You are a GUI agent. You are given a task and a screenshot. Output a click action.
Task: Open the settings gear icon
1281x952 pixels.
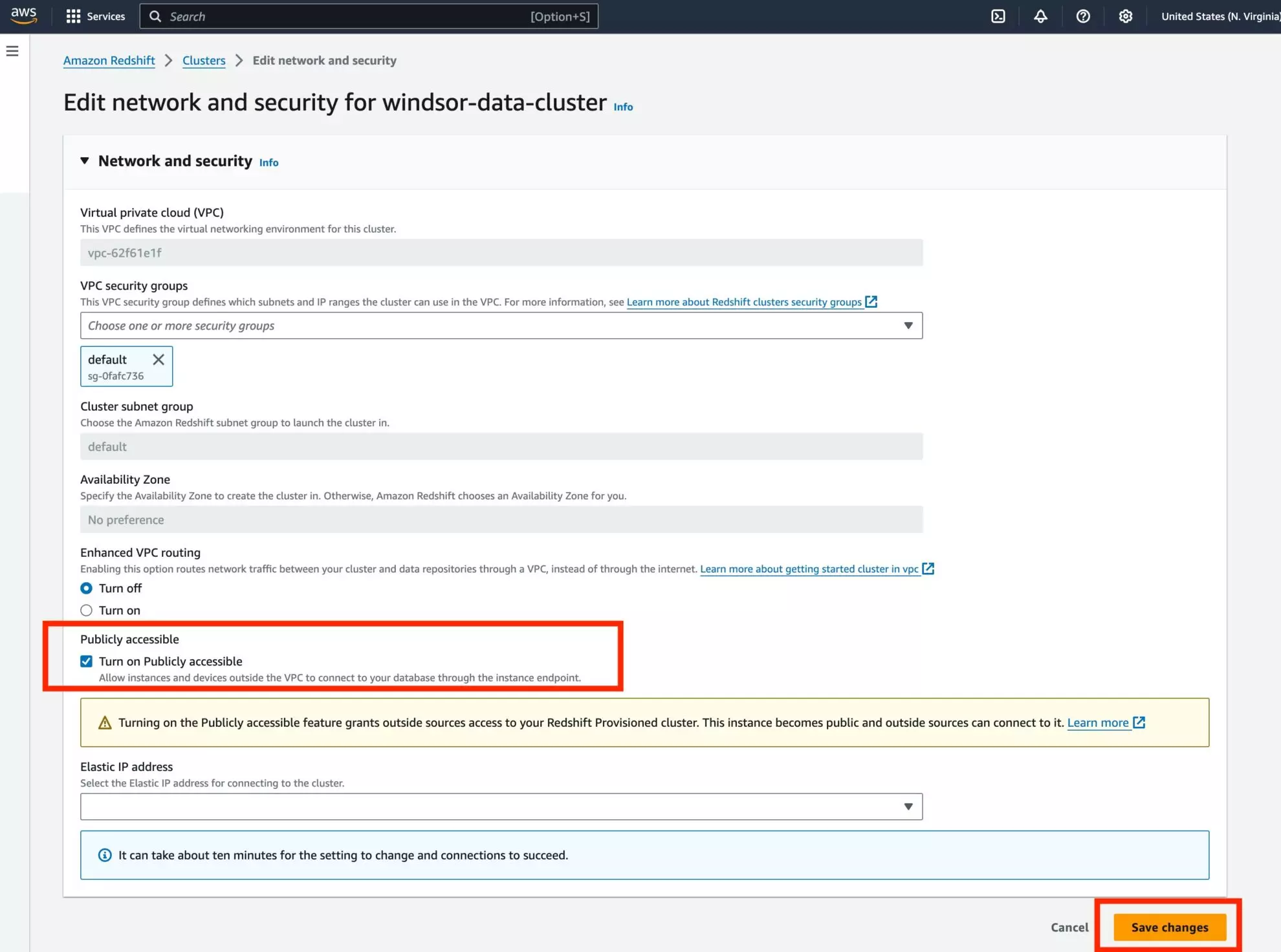pos(1126,16)
